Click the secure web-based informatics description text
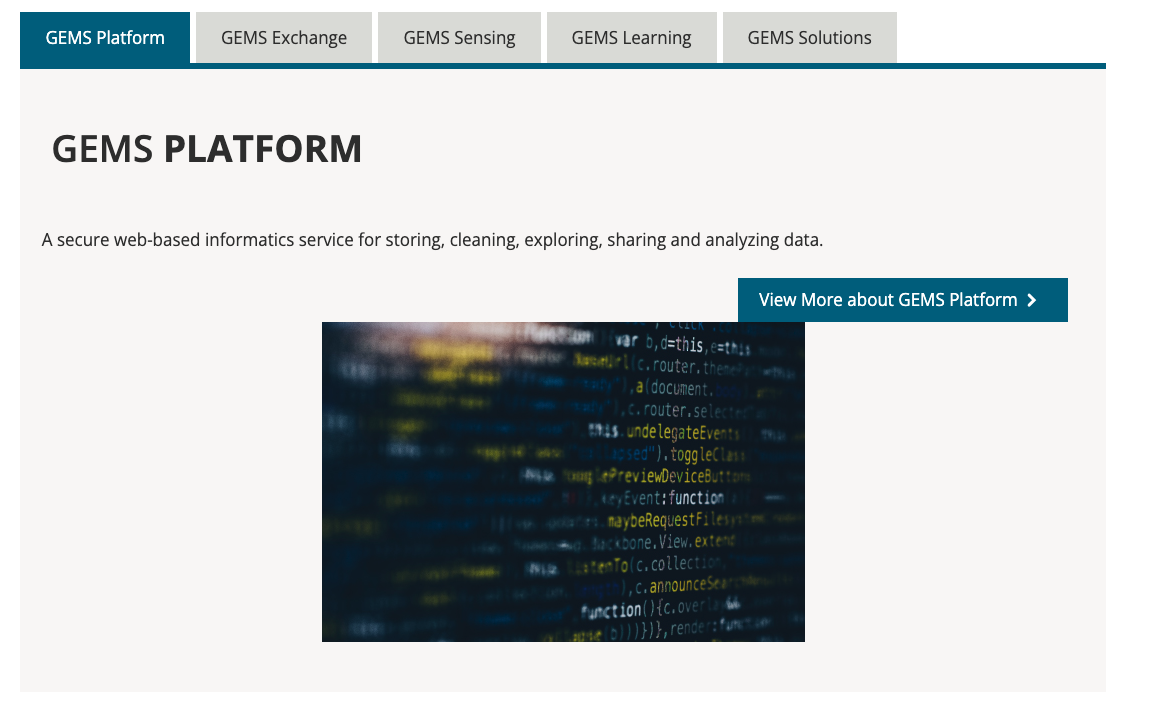Screen dimensions: 1163x721 coord(432,240)
